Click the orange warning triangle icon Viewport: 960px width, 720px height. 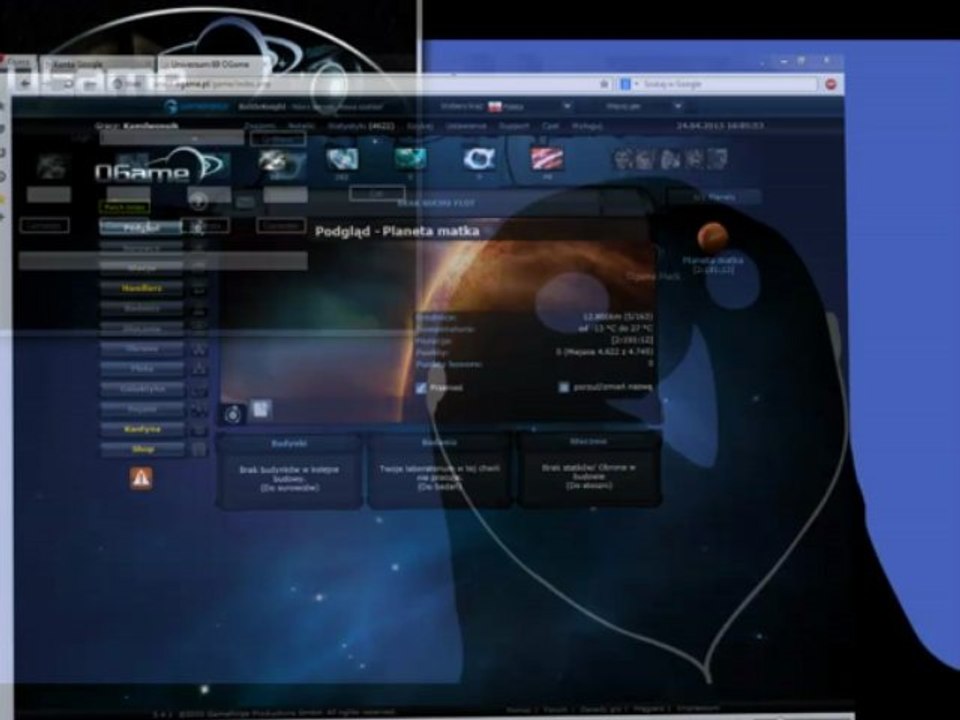141,478
